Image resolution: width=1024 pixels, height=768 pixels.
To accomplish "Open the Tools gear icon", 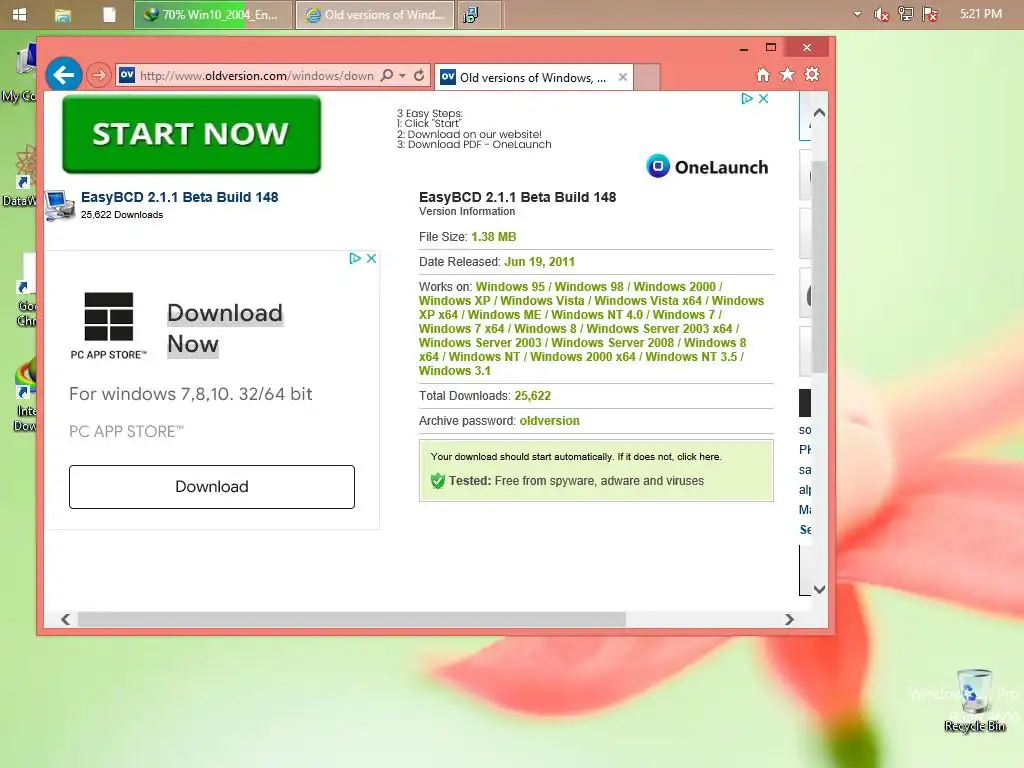I will click(812, 75).
